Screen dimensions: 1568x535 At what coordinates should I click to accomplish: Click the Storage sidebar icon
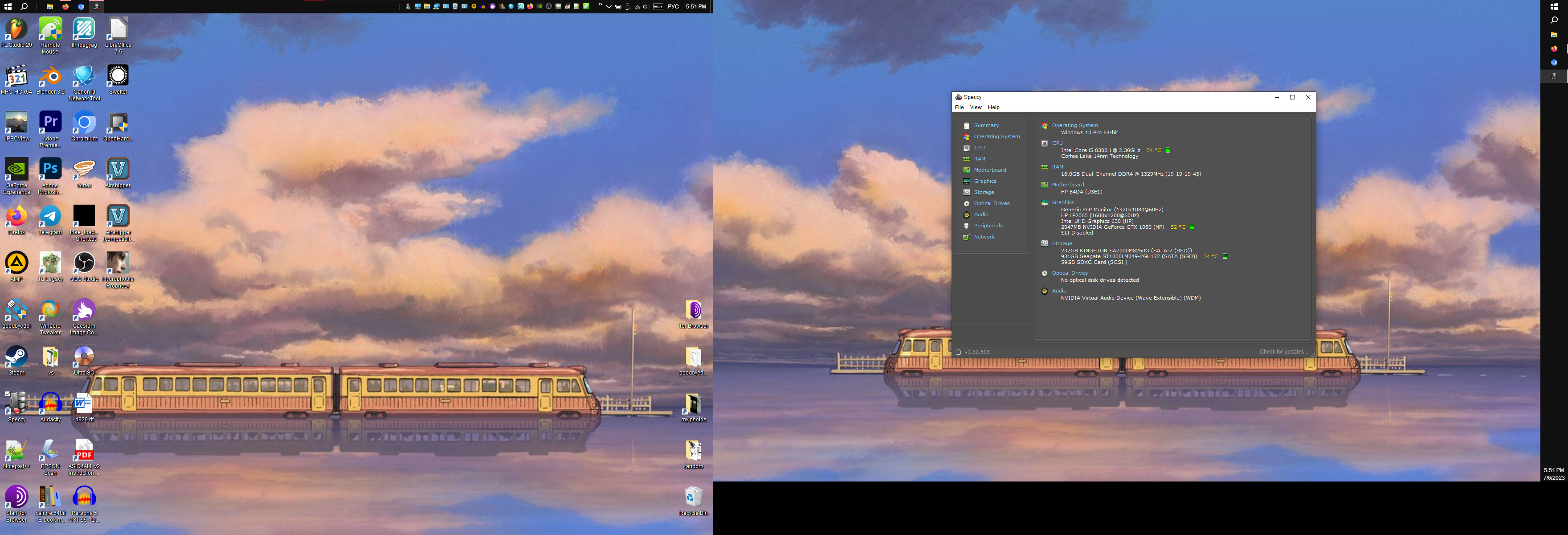click(966, 193)
